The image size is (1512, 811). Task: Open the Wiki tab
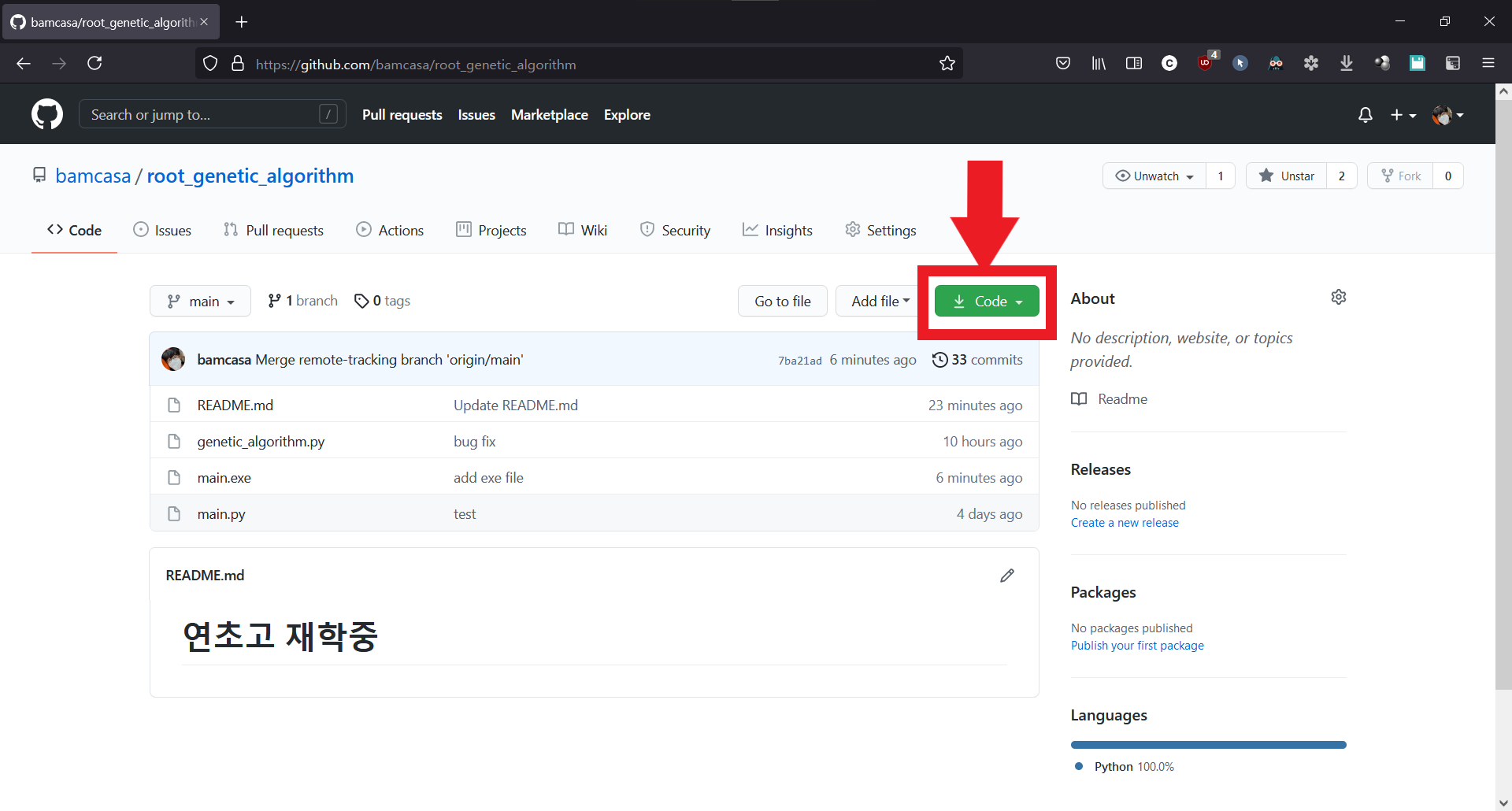(x=583, y=230)
